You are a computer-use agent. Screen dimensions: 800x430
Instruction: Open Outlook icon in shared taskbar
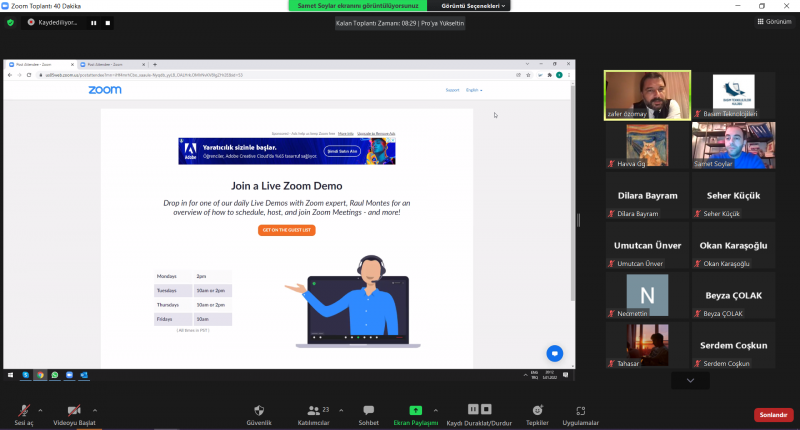[84, 375]
